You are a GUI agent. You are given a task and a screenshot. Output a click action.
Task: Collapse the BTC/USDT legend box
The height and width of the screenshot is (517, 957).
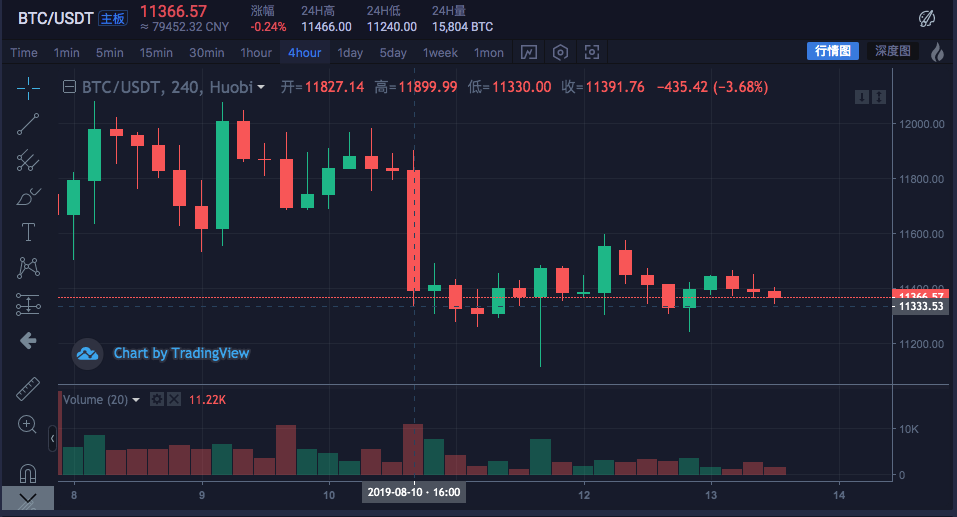pos(69,87)
